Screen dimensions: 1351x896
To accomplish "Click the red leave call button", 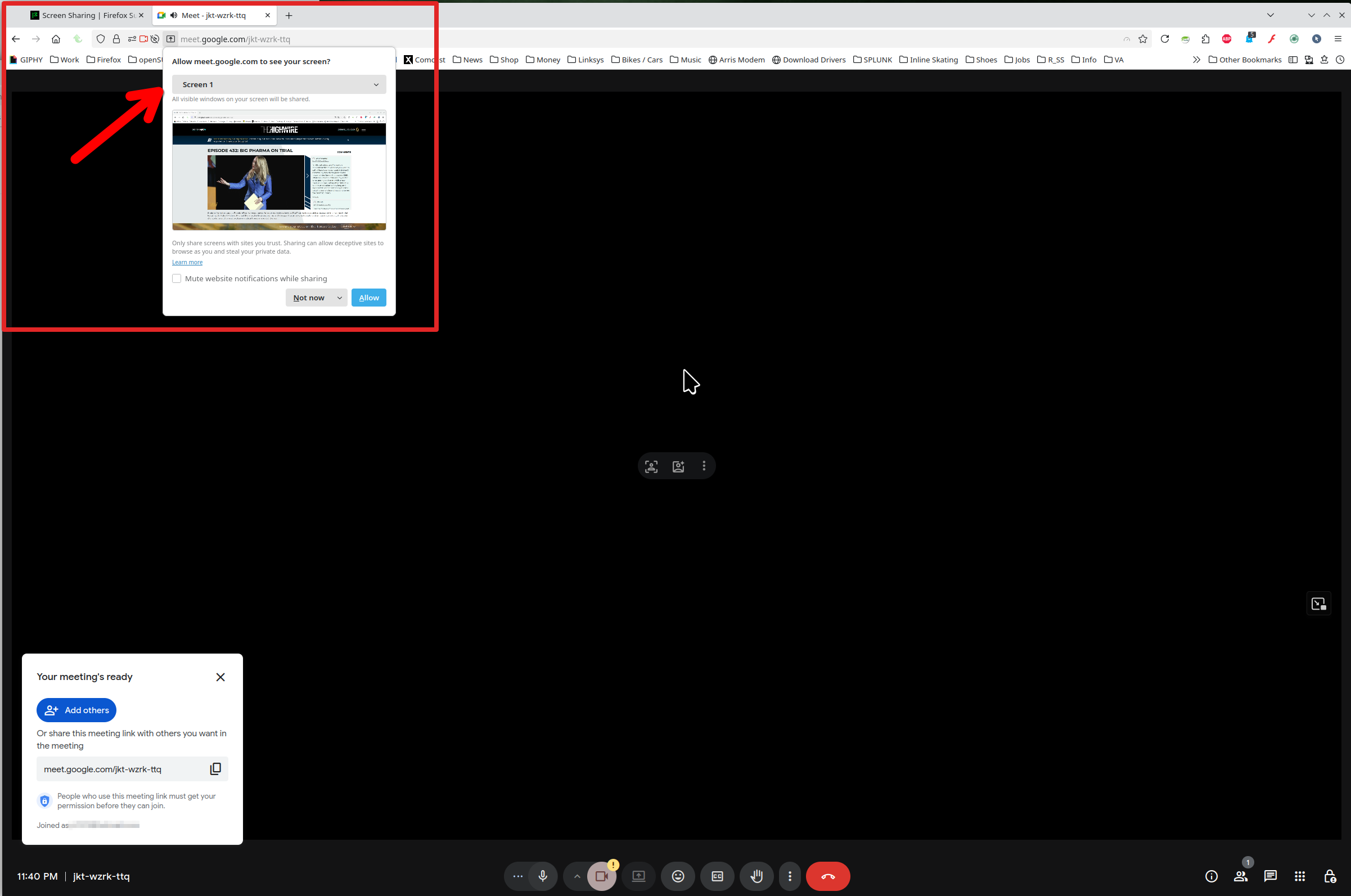I will point(828,876).
